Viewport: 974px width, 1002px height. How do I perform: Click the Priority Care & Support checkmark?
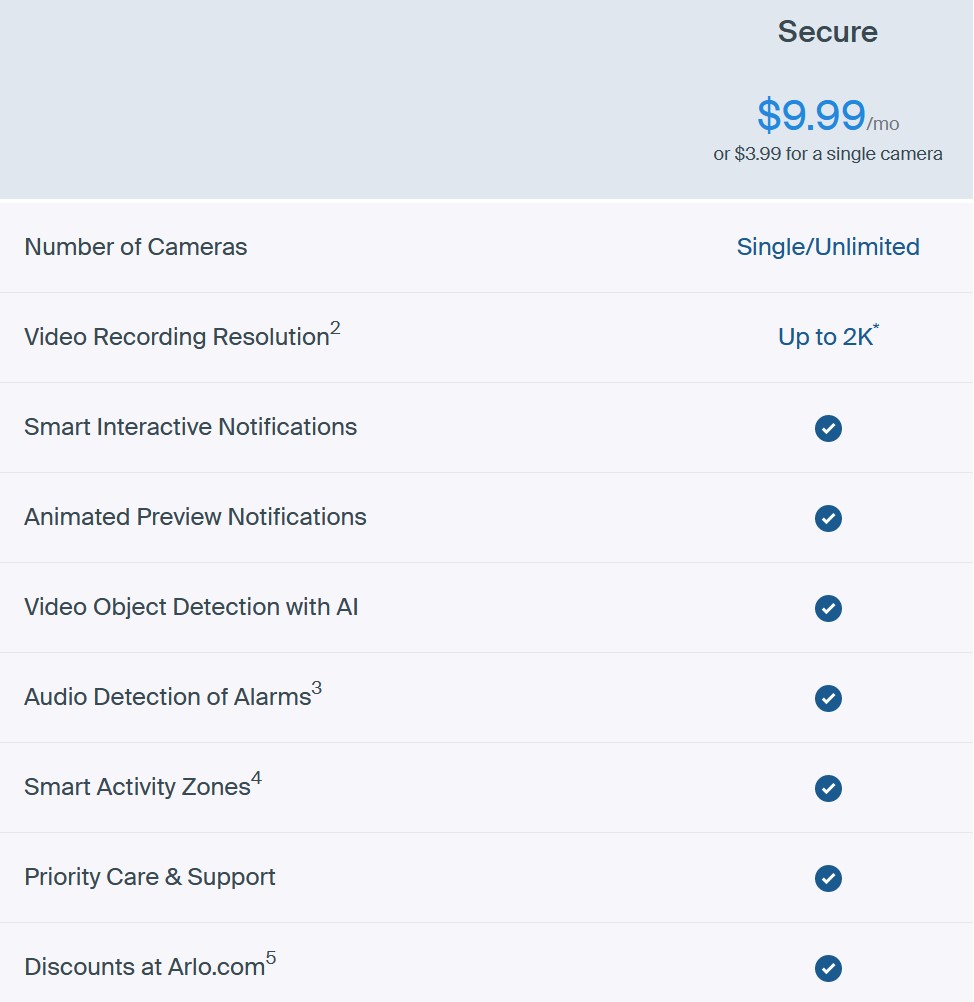tap(828, 878)
